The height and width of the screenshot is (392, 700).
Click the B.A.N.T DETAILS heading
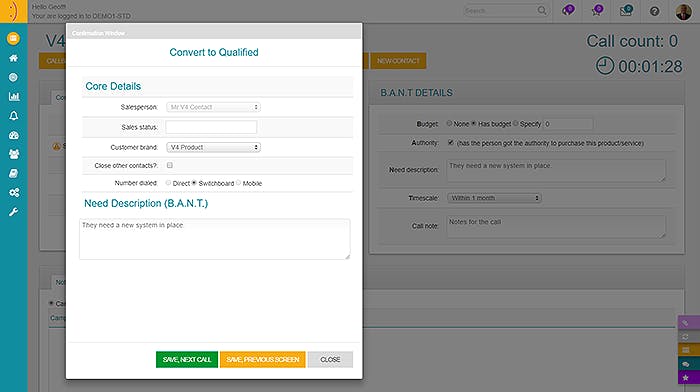(x=416, y=93)
